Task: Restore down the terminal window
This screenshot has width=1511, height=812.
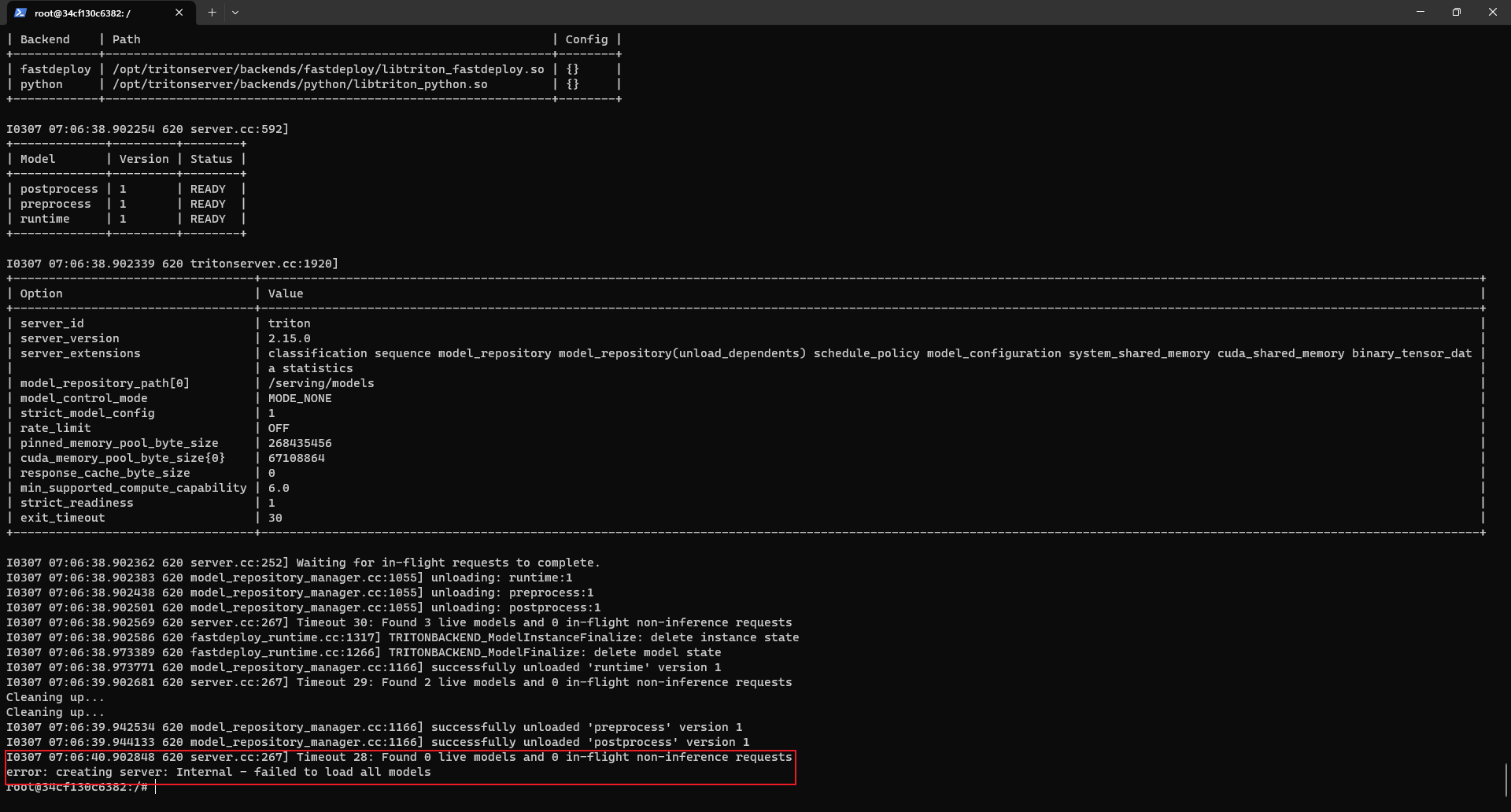Action: [x=1457, y=12]
